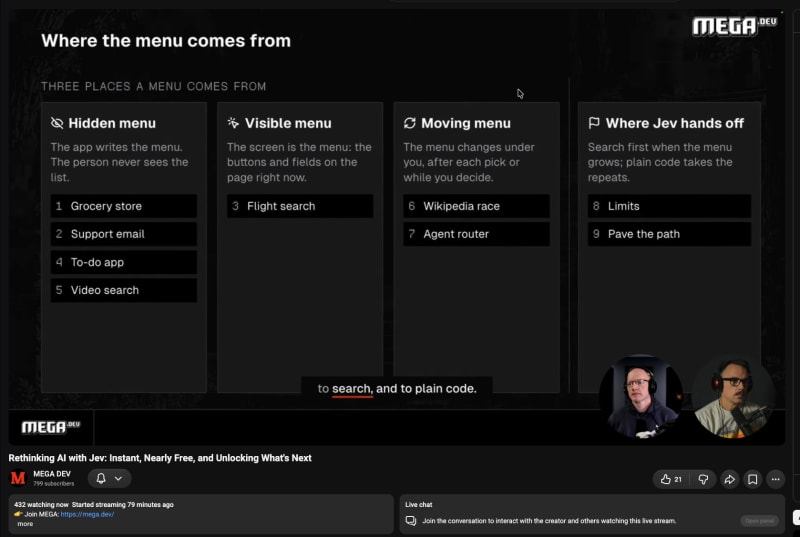800x537 pixels.
Task: Click the 'Moving menu' card heading
Action: 466,123
